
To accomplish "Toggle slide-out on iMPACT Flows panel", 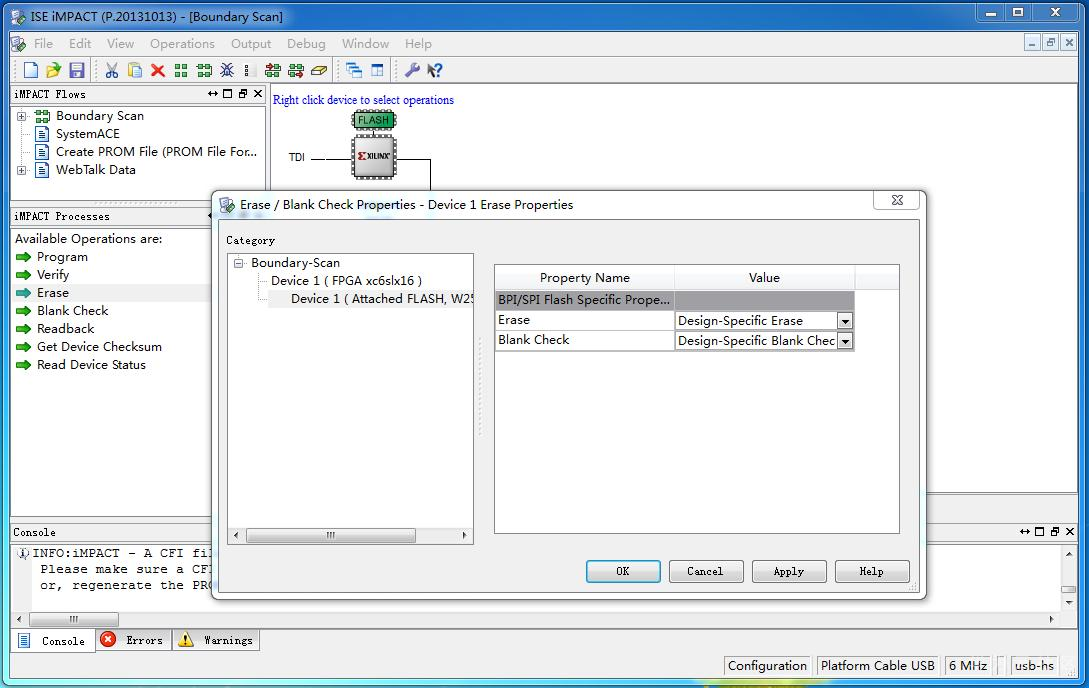I will [x=213, y=94].
